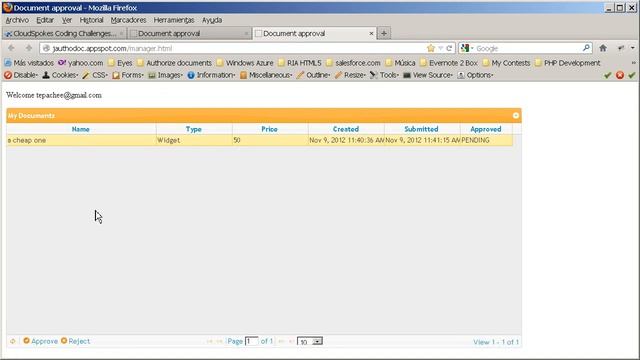Open the Eyes bookmark folder
The width and height of the screenshot is (640, 360).
[x=120, y=63]
